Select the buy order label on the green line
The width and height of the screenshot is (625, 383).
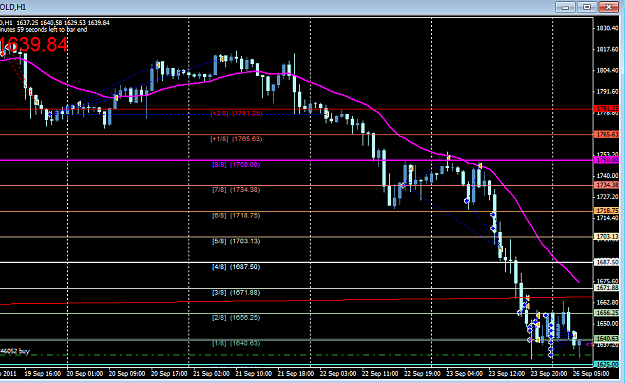pyautogui.click(x=15, y=351)
